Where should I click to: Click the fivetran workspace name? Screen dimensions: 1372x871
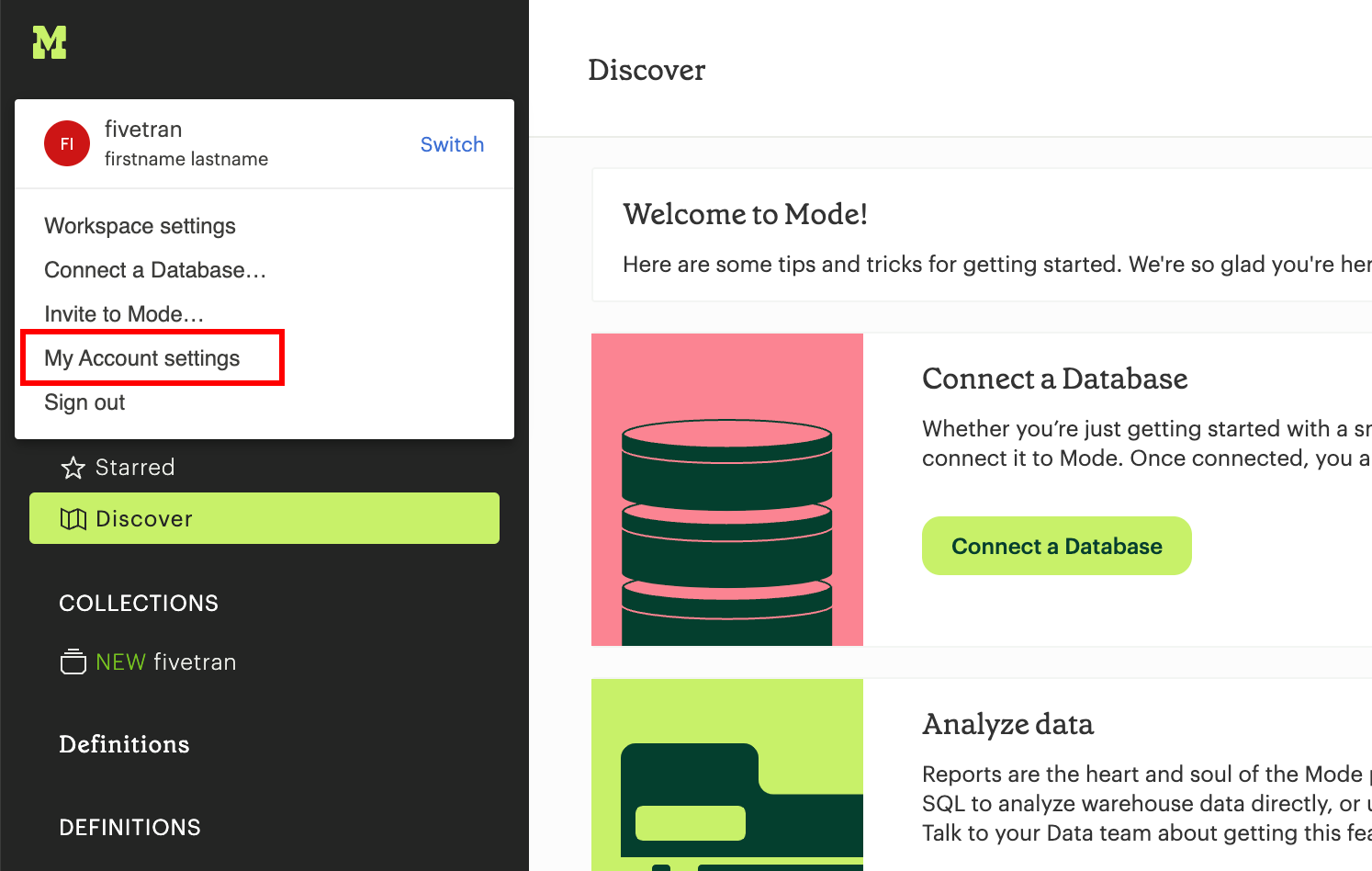pyautogui.click(x=143, y=130)
